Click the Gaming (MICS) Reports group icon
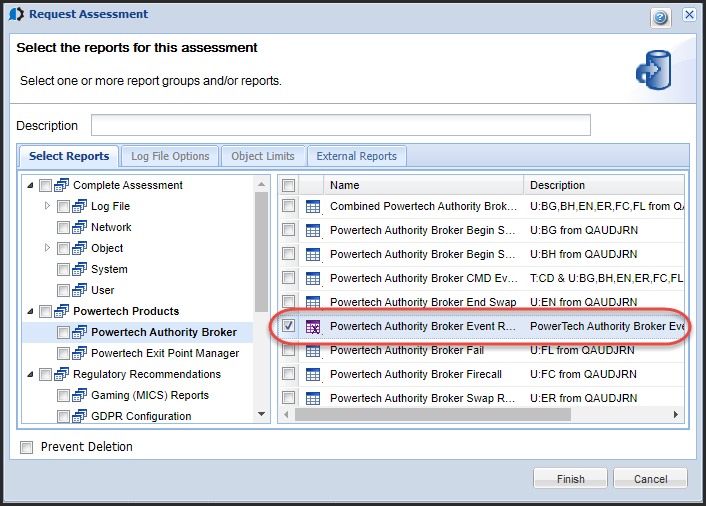706x506 pixels. (80, 395)
